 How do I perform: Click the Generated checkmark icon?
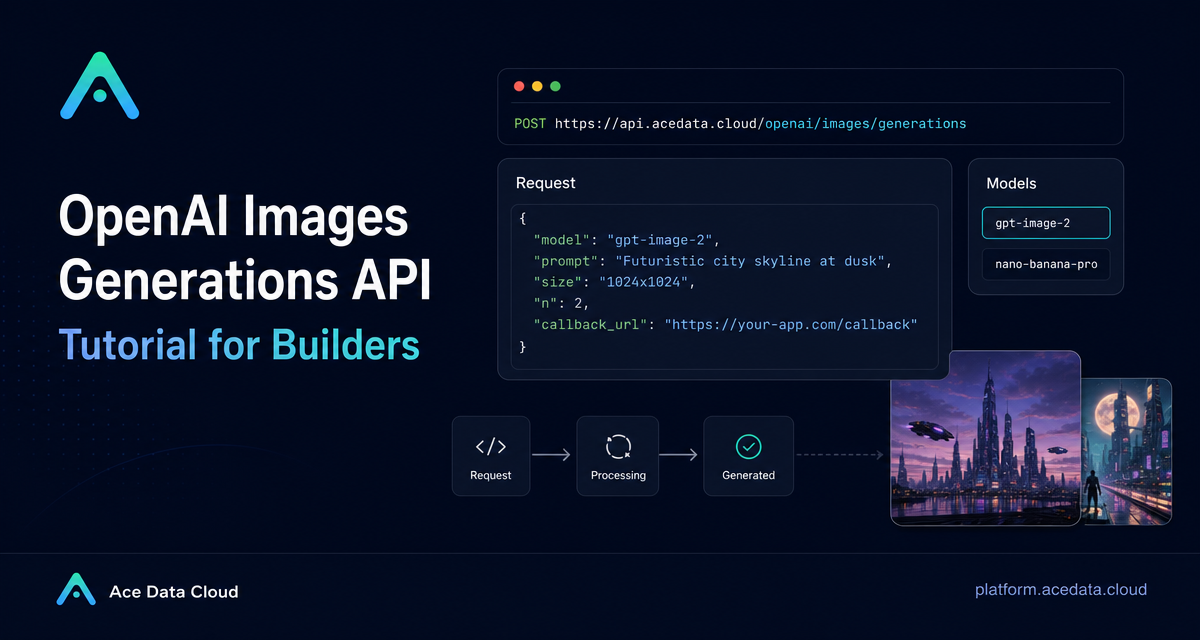pos(748,446)
